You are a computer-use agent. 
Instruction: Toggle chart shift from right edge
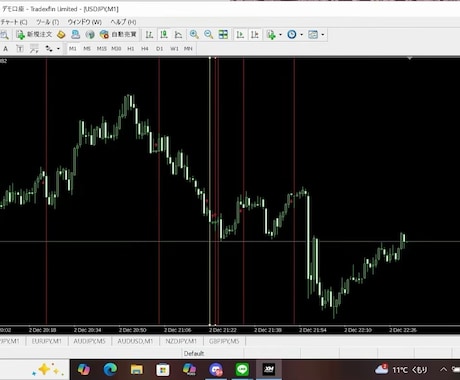255,34
